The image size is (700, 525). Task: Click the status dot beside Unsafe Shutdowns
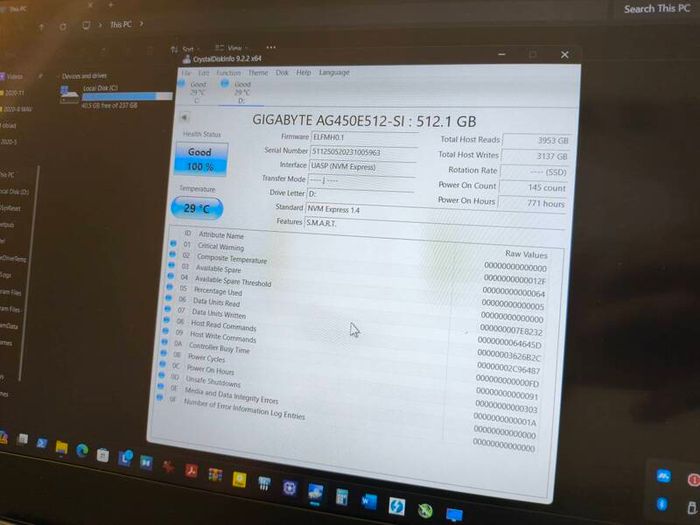[161, 375]
